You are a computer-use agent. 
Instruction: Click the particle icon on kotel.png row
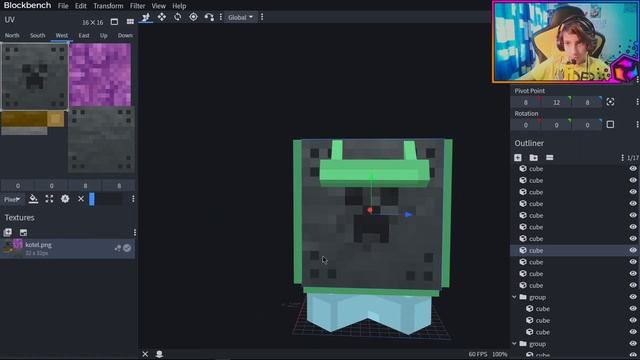pyautogui.click(x=118, y=248)
